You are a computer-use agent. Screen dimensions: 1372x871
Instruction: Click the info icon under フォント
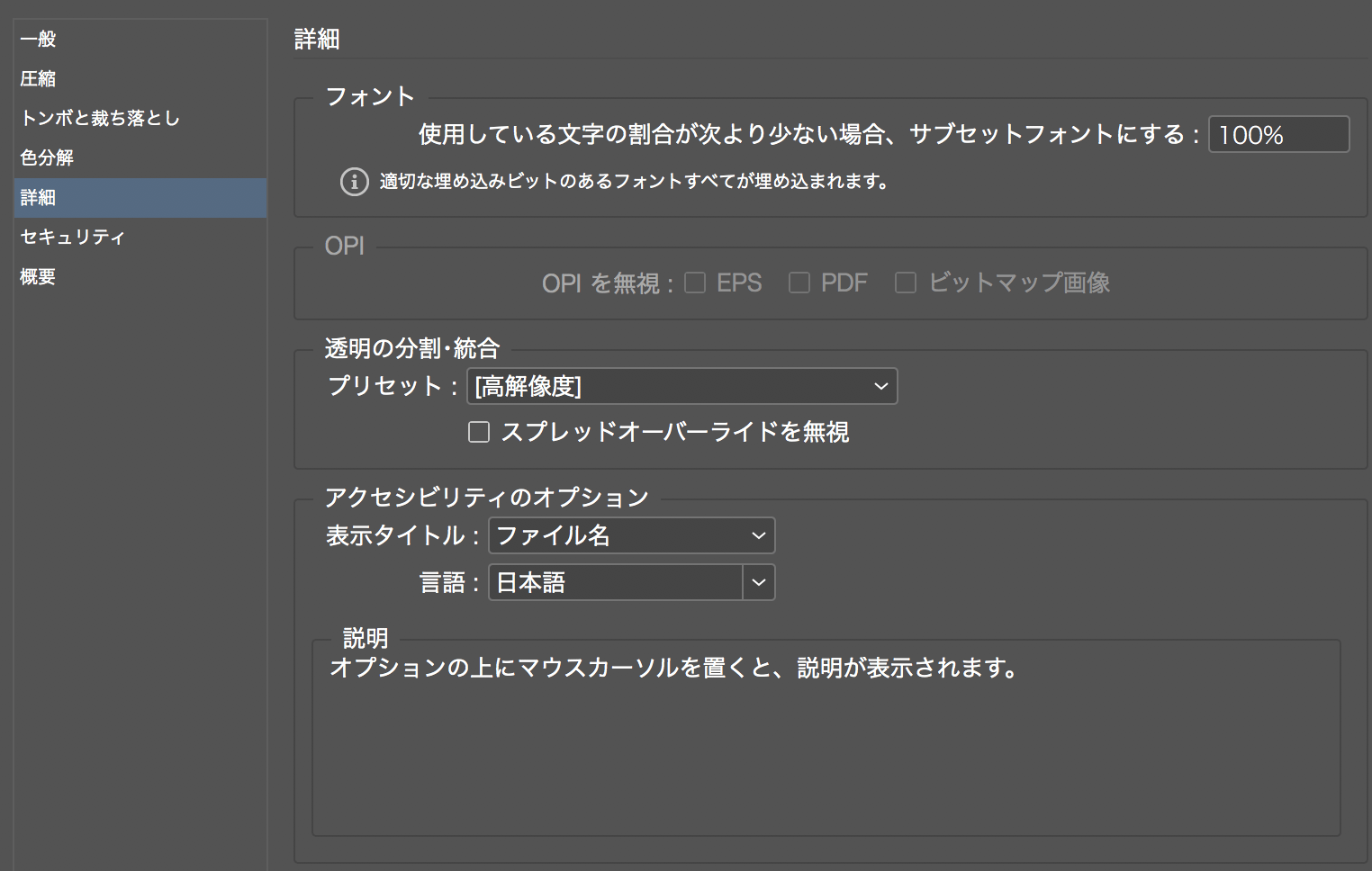click(354, 182)
